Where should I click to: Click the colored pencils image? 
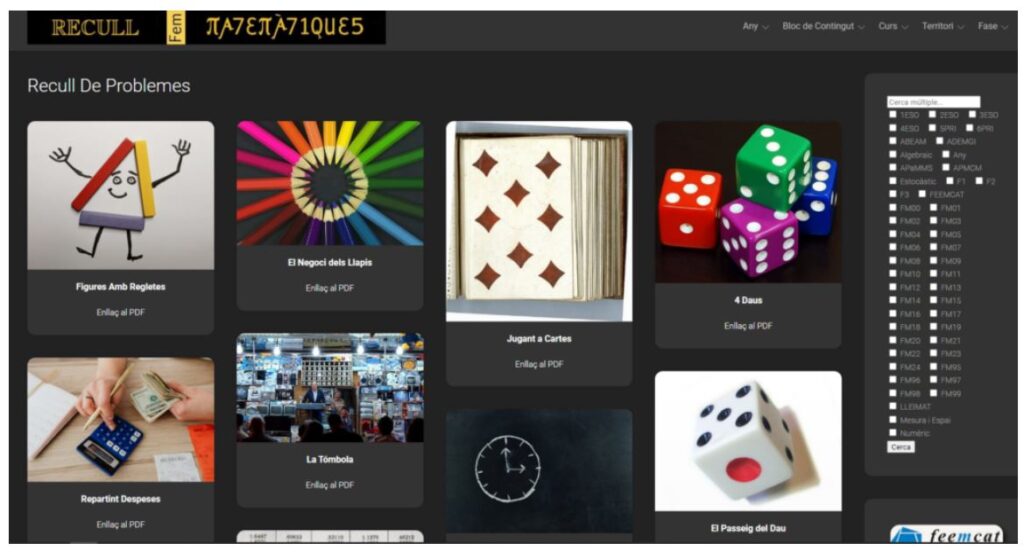coord(330,183)
